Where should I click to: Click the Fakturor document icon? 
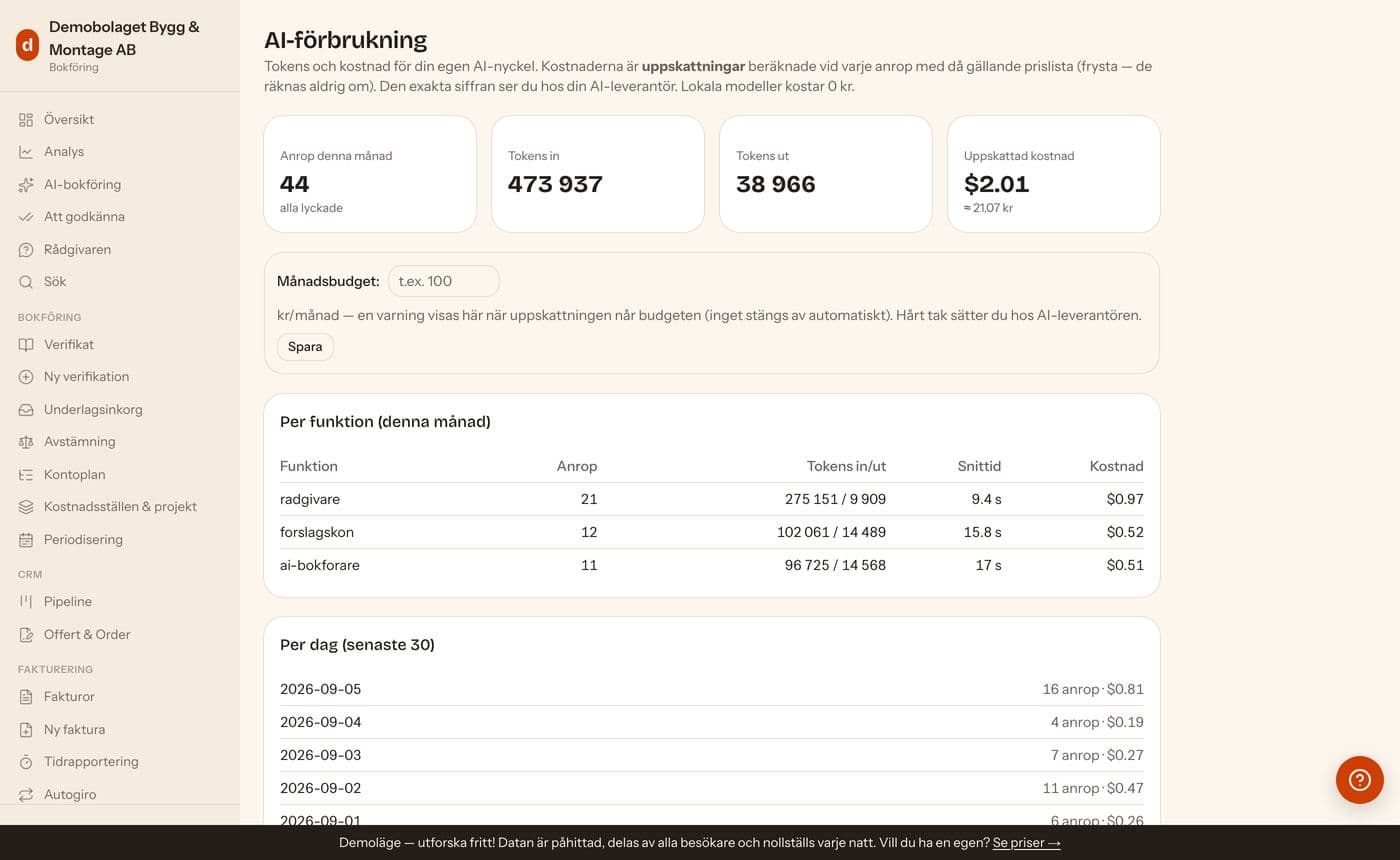coord(26,697)
